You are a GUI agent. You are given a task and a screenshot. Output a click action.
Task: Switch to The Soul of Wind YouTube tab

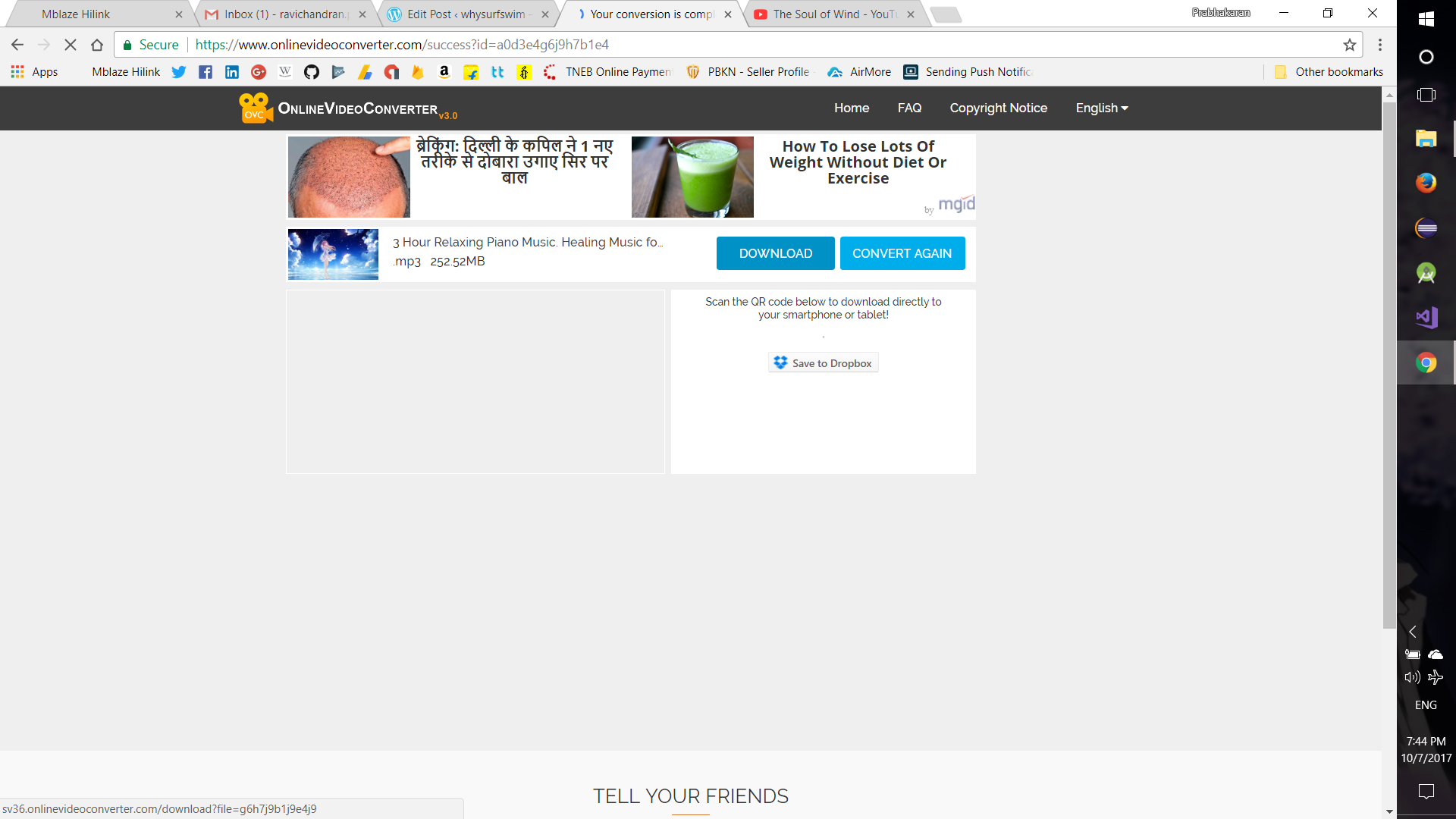click(x=834, y=14)
